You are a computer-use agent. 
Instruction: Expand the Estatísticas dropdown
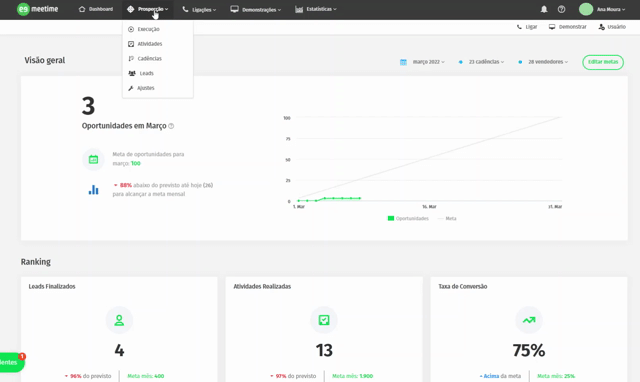(x=316, y=9)
